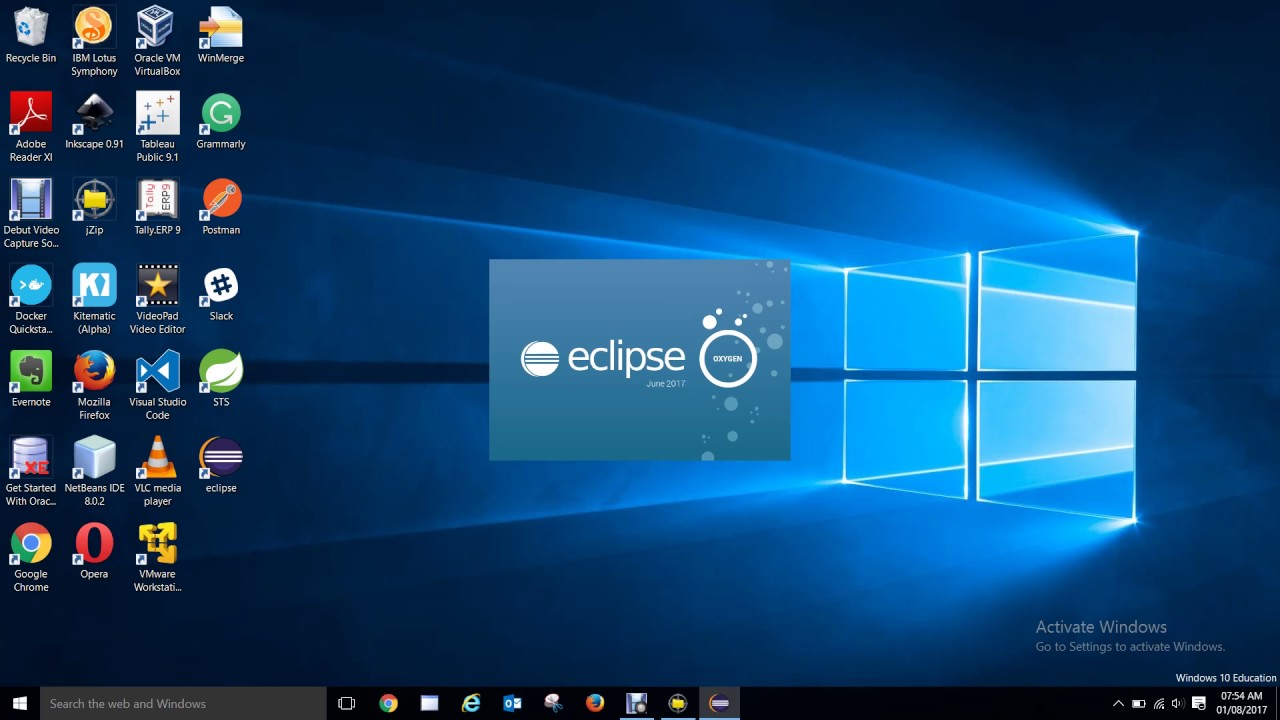Click the Kitematic (Alpha) desktop icon
1280x720 pixels.
94,300
